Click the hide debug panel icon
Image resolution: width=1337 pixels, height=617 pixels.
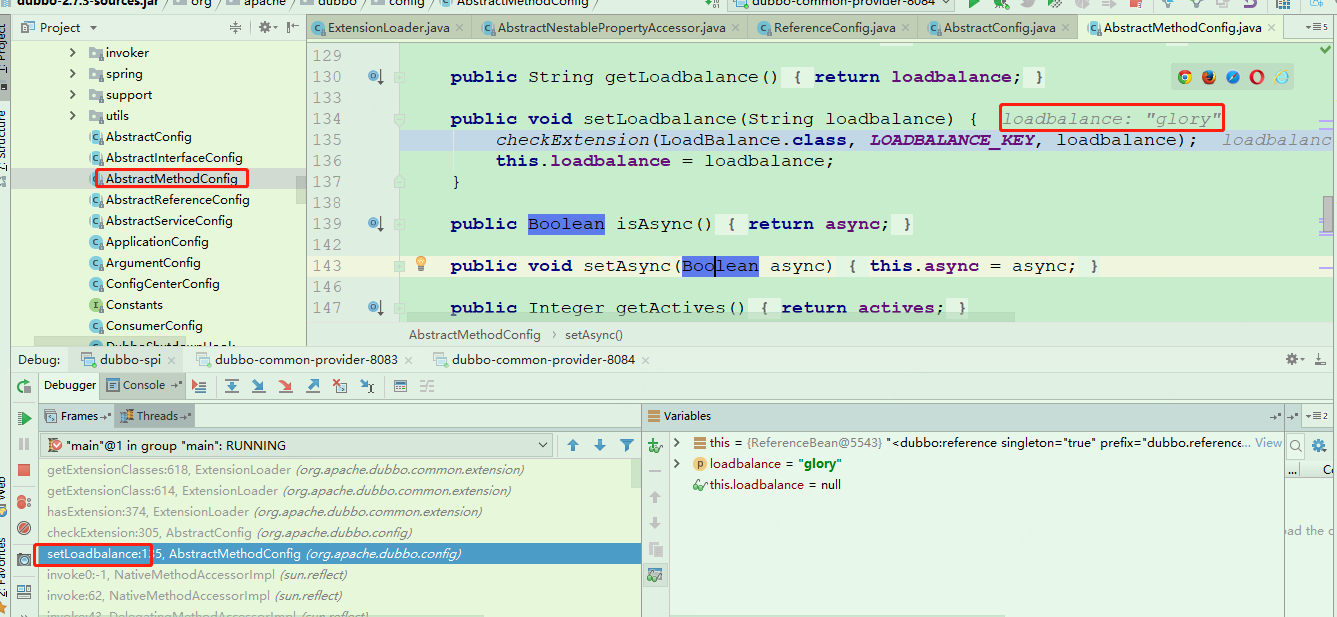[1322, 359]
